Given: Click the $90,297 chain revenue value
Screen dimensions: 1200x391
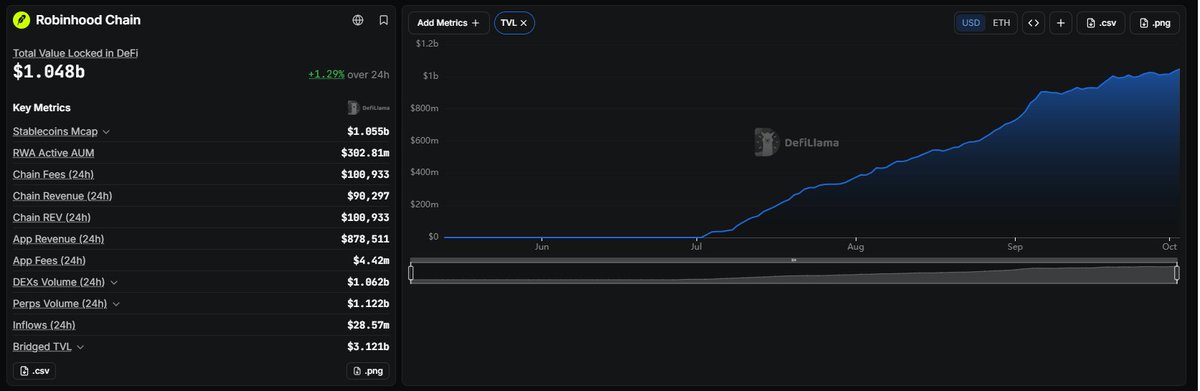Looking at the screenshot, I should pos(368,196).
